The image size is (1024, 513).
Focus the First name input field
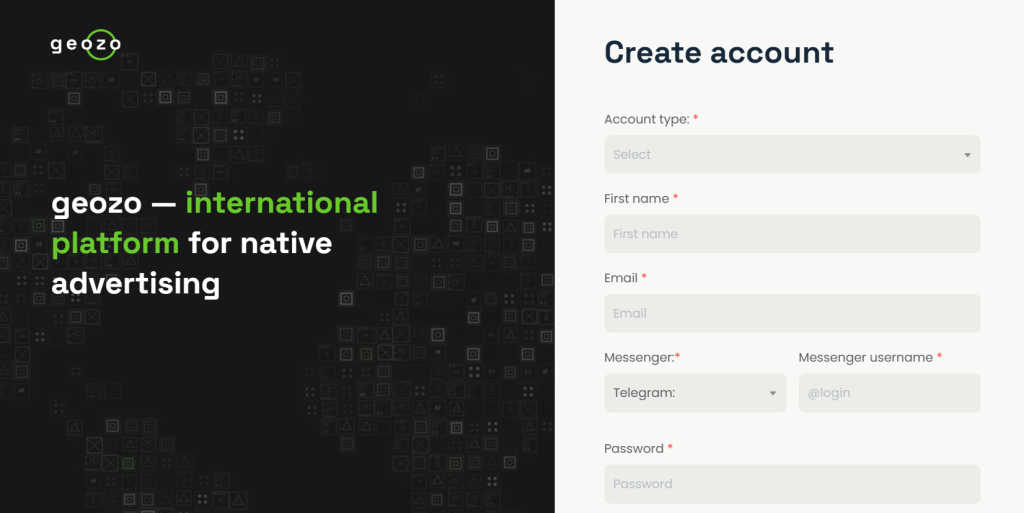pos(792,234)
